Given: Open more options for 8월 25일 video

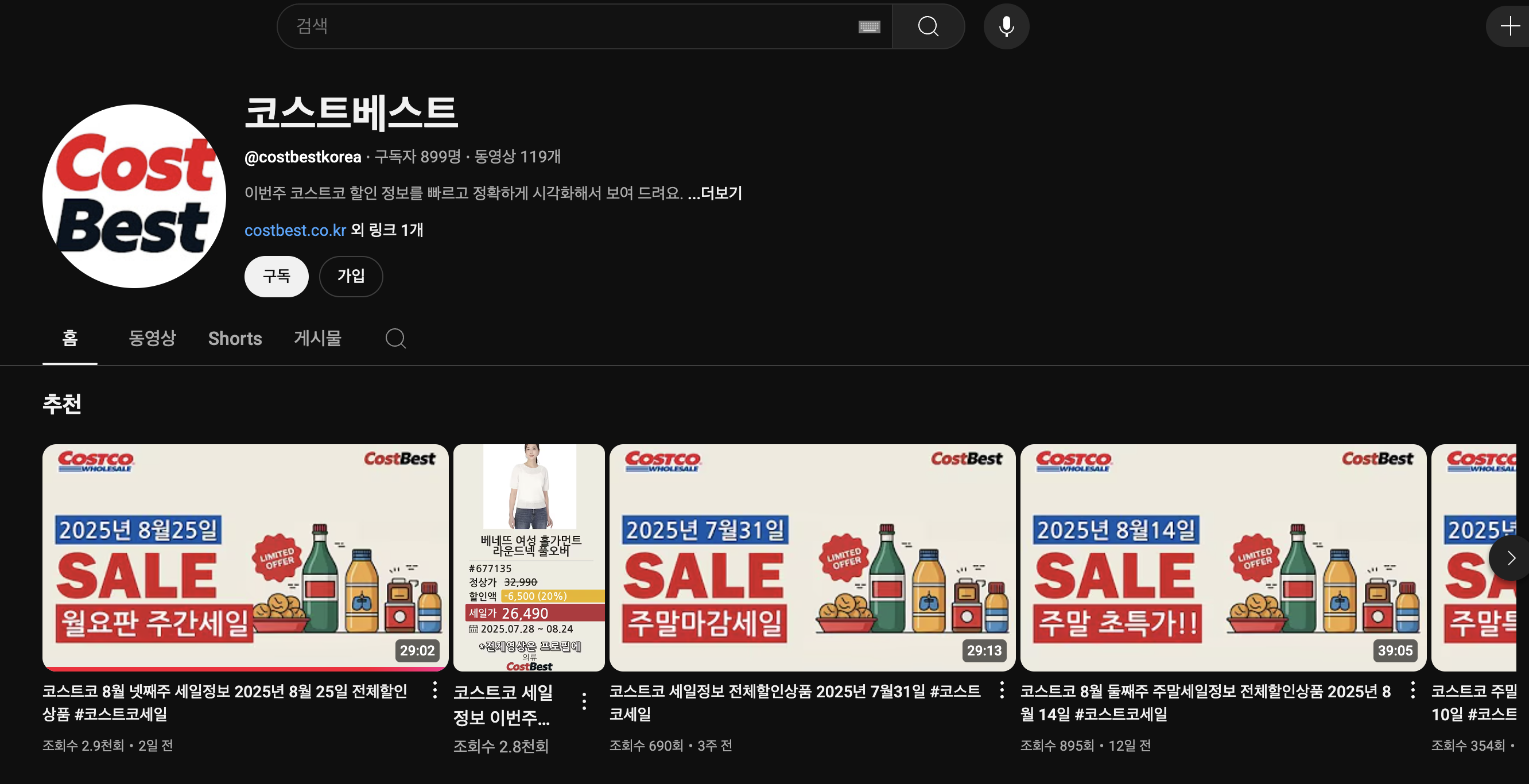Looking at the screenshot, I should click(435, 690).
